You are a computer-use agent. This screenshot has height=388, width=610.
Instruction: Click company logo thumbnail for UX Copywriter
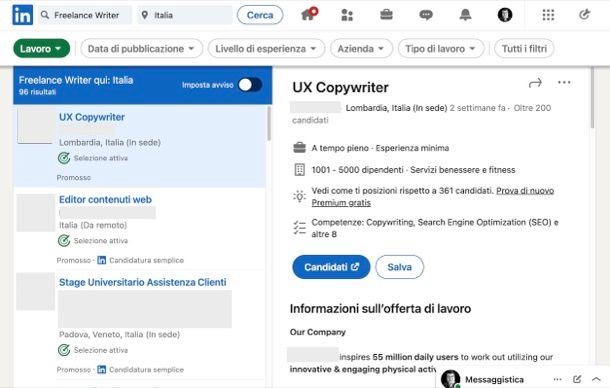pos(35,126)
